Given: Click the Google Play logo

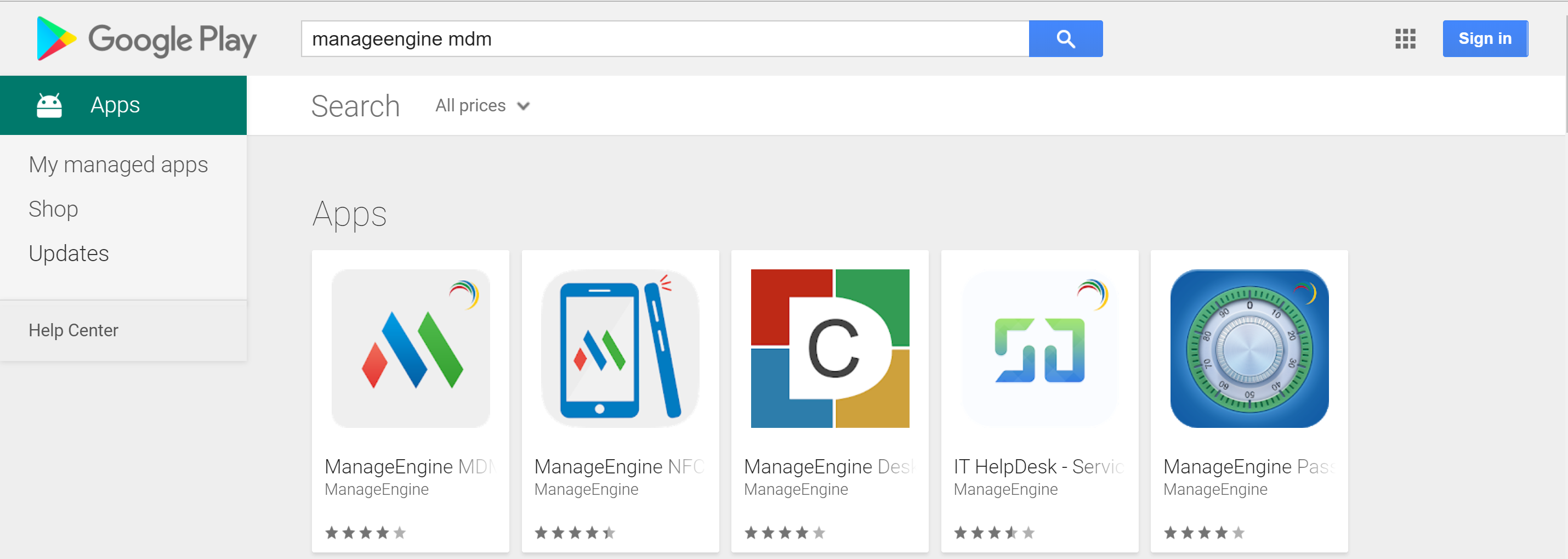Looking at the screenshot, I should pyautogui.click(x=146, y=39).
